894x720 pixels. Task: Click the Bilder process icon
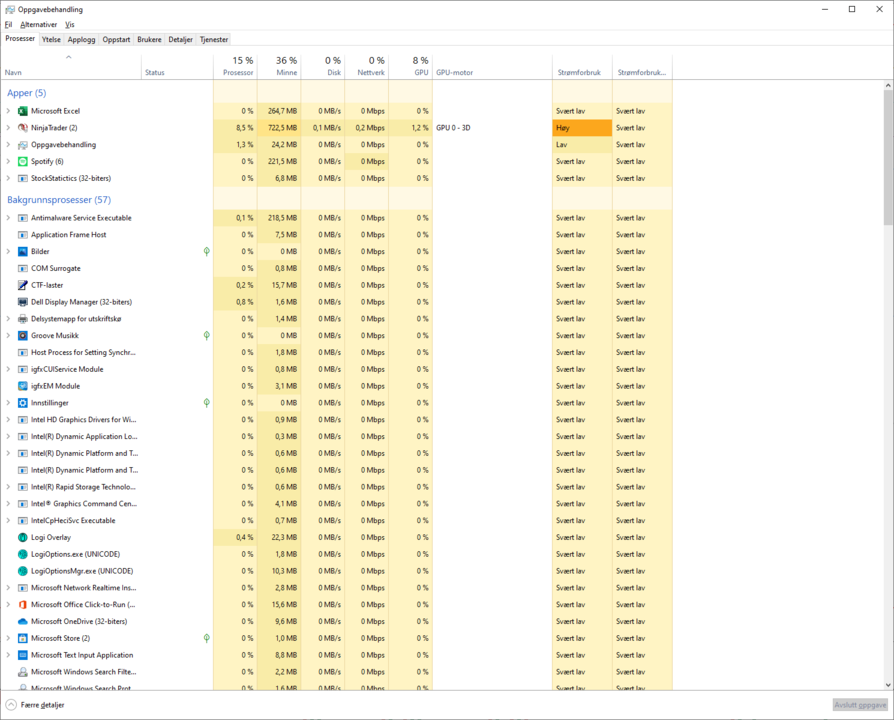tap(23, 252)
